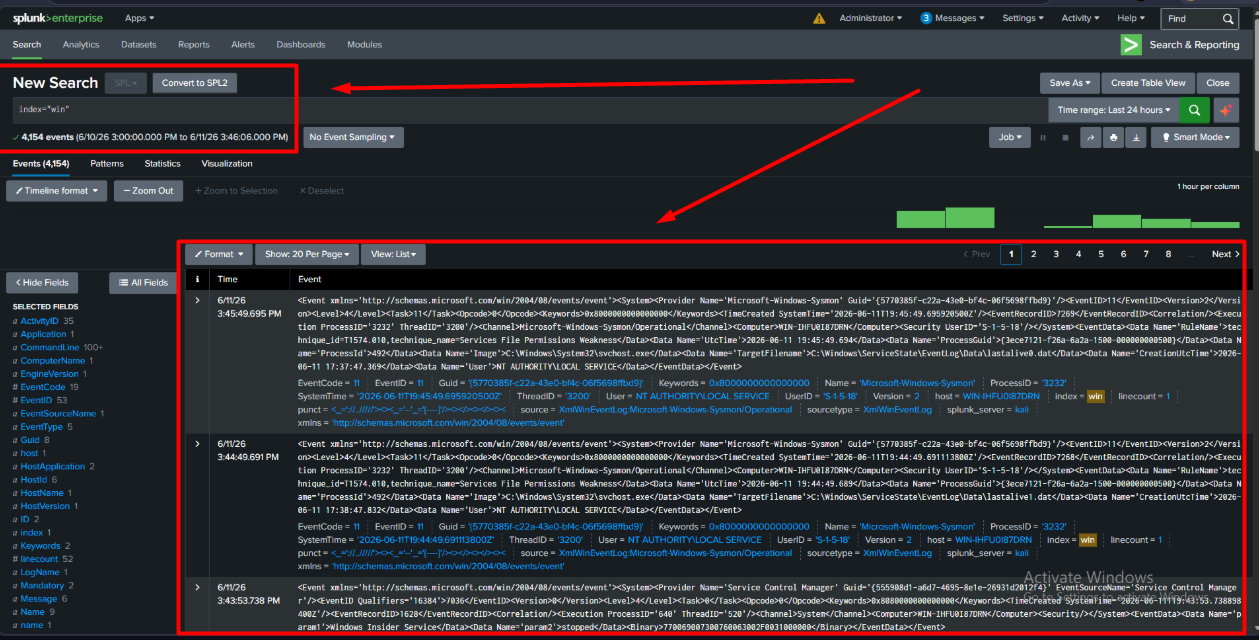Click the tallest green timeline histogram bar
Image resolution: width=1259 pixels, height=640 pixels.
(970, 218)
